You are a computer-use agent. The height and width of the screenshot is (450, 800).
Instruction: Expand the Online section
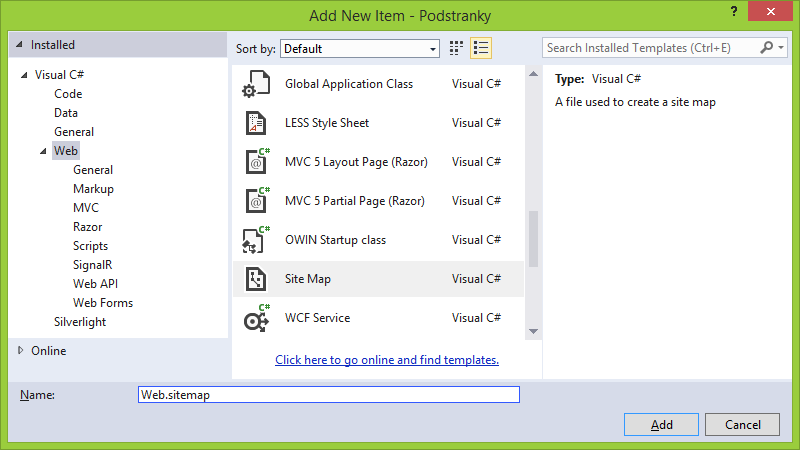coord(20,351)
